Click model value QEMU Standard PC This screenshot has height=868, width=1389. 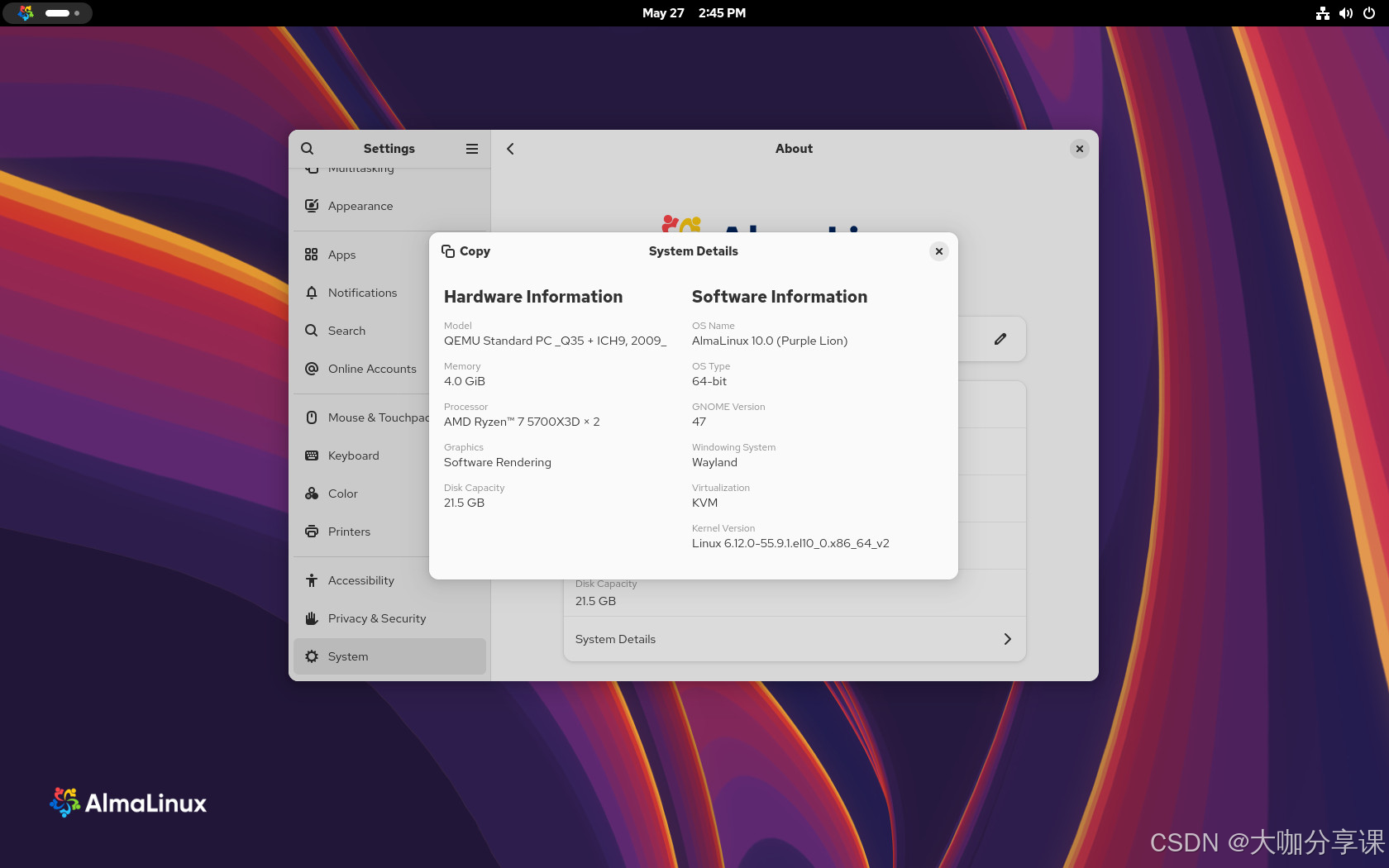(555, 341)
